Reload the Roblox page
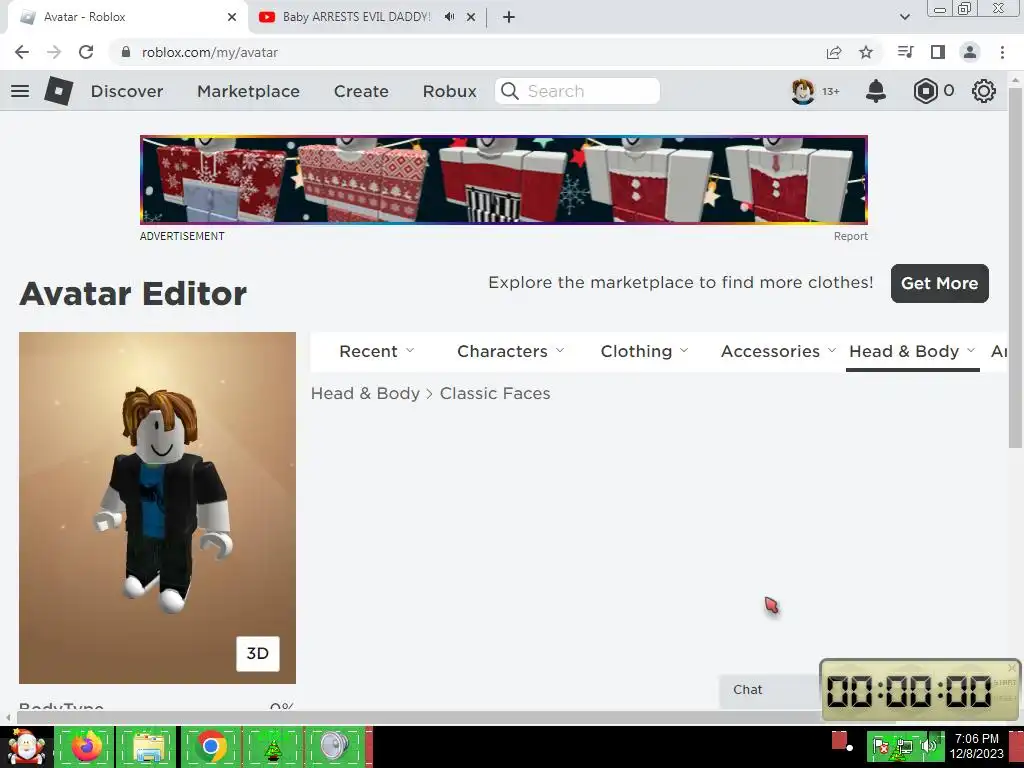The width and height of the screenshot is (1024, 768). (86, 52)
